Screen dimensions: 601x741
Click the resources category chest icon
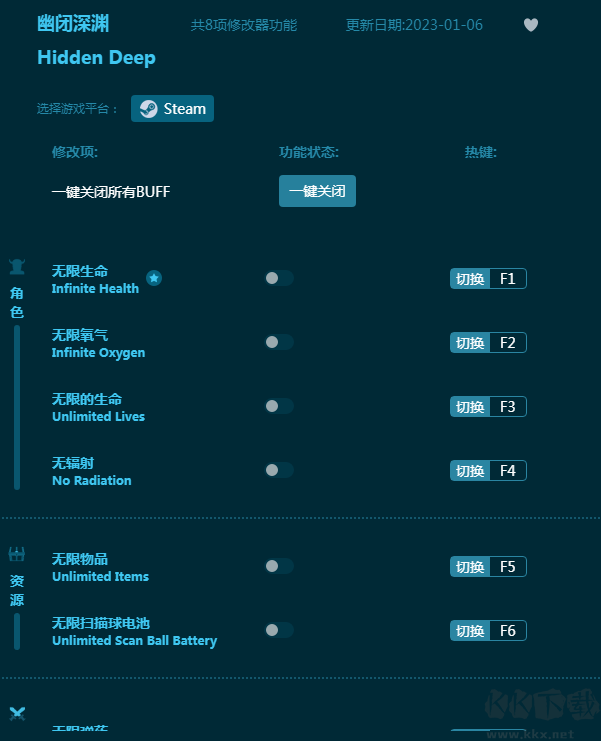pos(17,554)
